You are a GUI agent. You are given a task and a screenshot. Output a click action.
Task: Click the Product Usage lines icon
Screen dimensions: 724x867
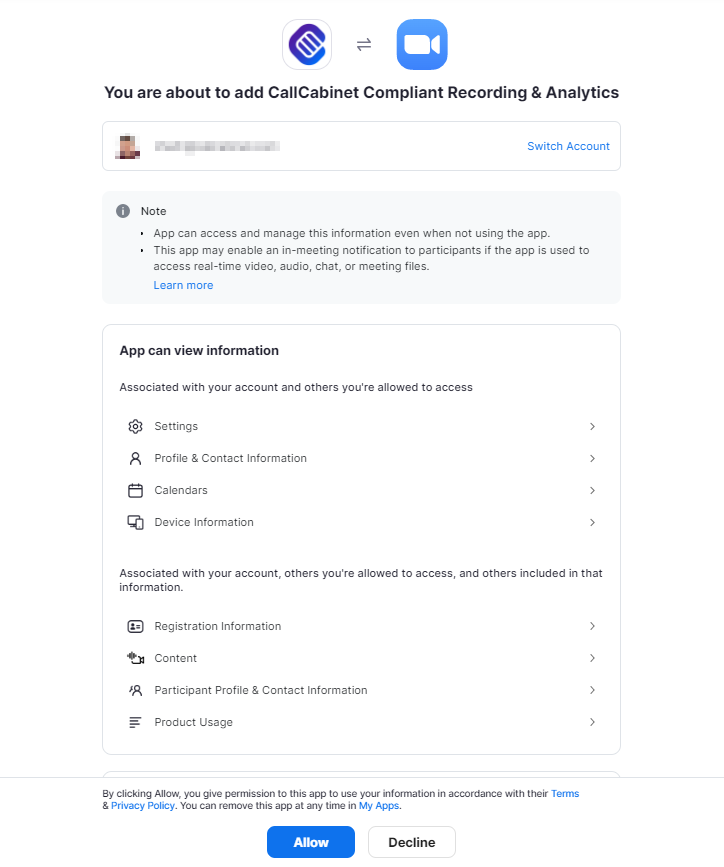click(x=136, y=722)
